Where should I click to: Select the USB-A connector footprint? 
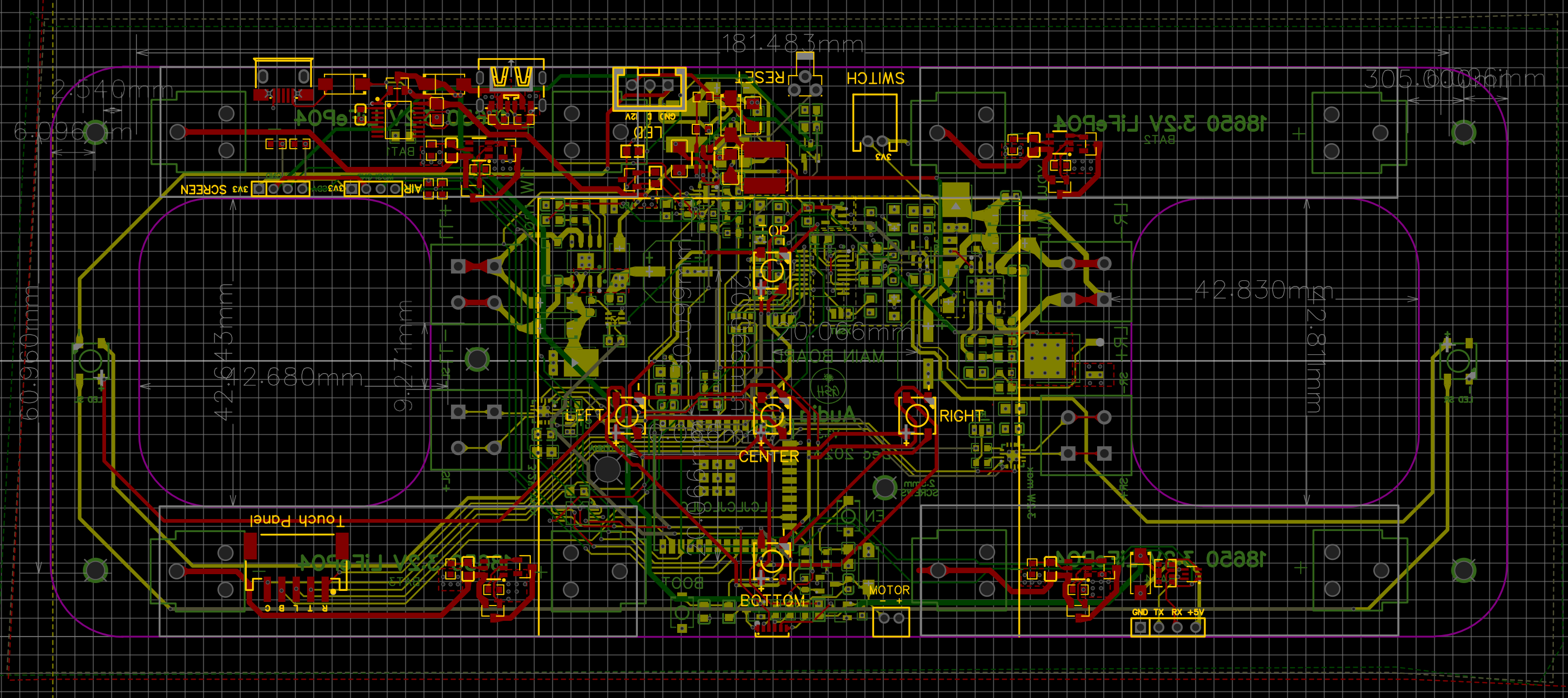[x=511, y=85]
